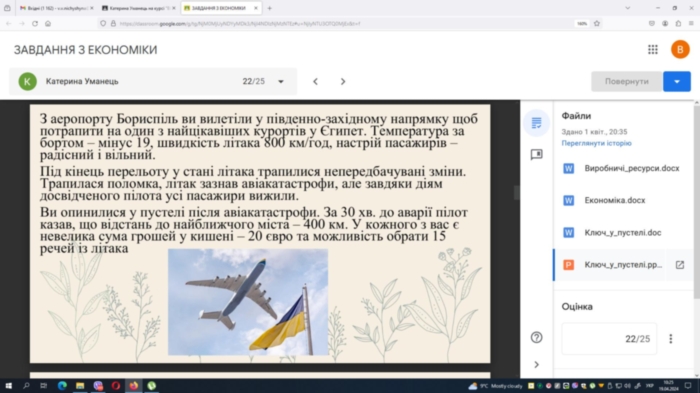Collapse the side panel chevron
Viewport: 700px width, 393px height.
536,365
